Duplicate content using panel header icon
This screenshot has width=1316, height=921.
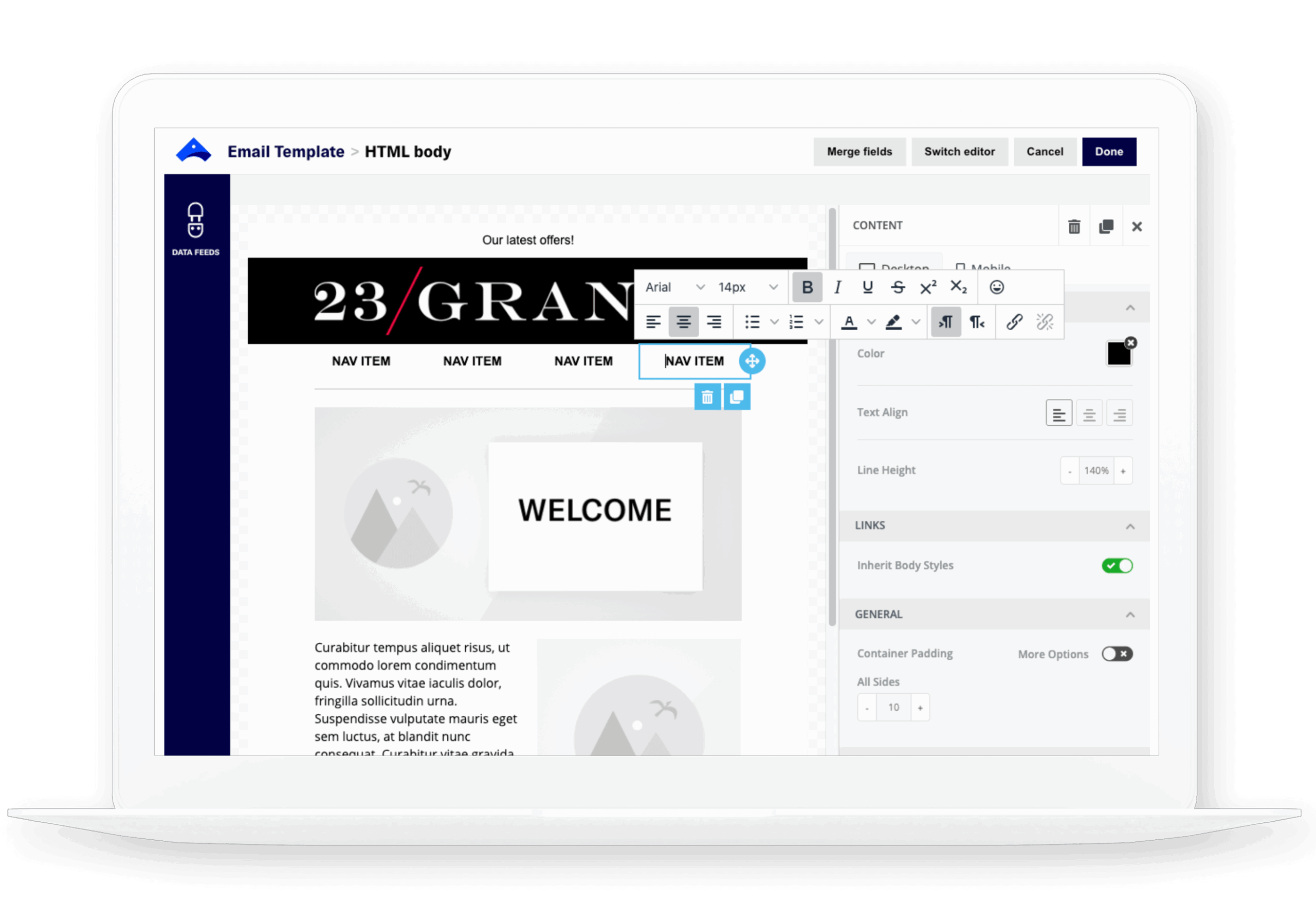tap(1106, 227)
